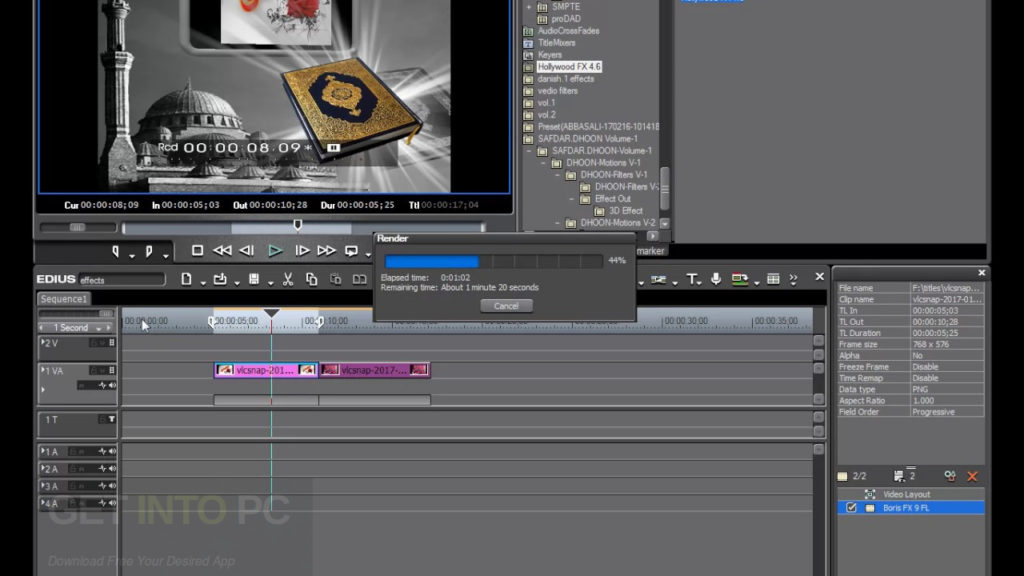Click the green Play button
The height and width of the screenshot is (576, 1024).
tap(275, 250)
